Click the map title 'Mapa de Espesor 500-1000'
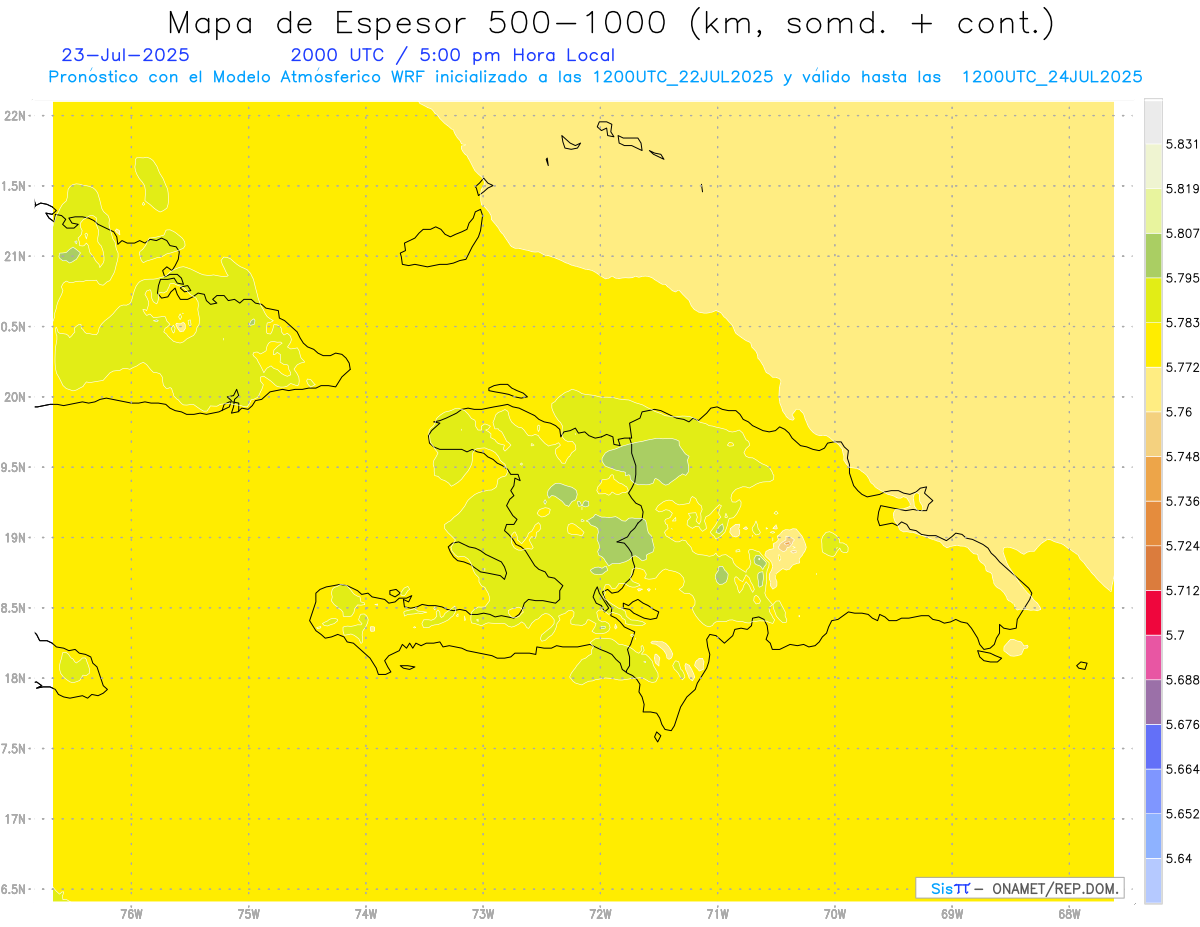This screenshot has width=1200, height=927. 420,23
